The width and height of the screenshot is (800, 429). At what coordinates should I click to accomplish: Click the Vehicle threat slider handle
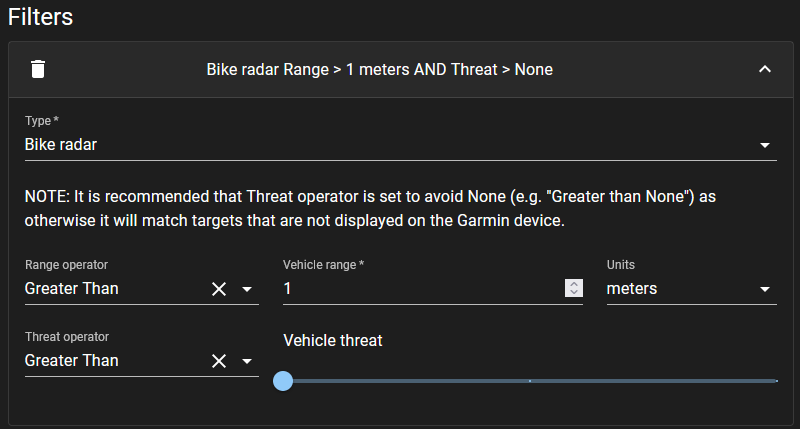283,381
